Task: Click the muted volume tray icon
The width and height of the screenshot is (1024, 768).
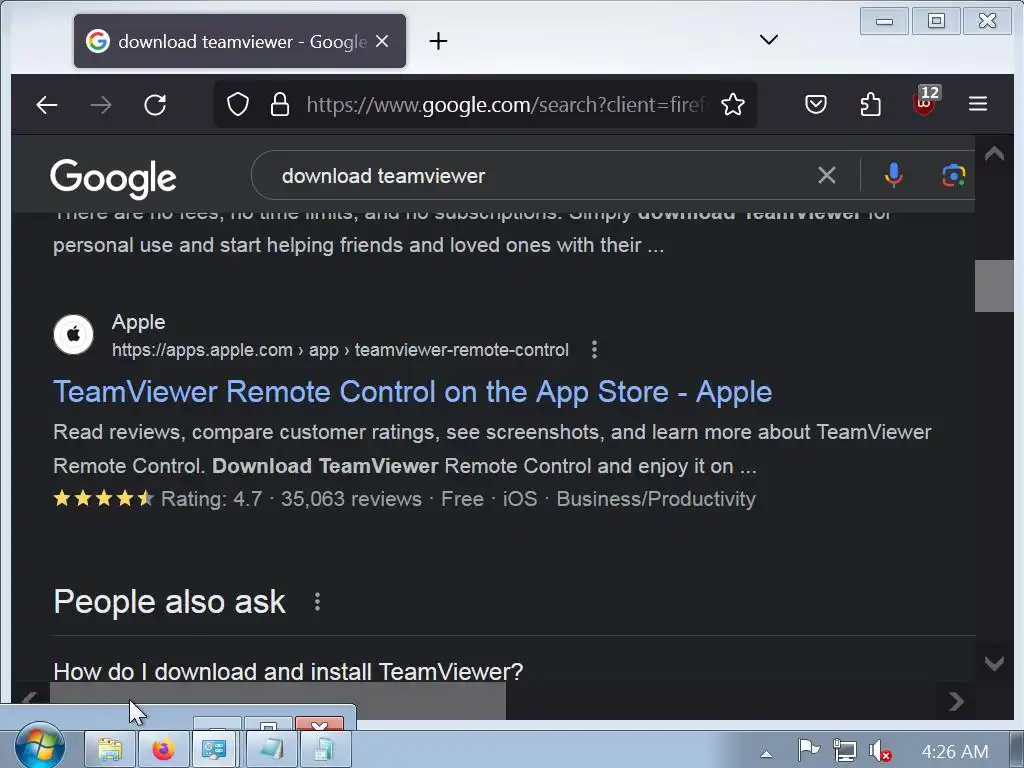Action: point(880,750)
